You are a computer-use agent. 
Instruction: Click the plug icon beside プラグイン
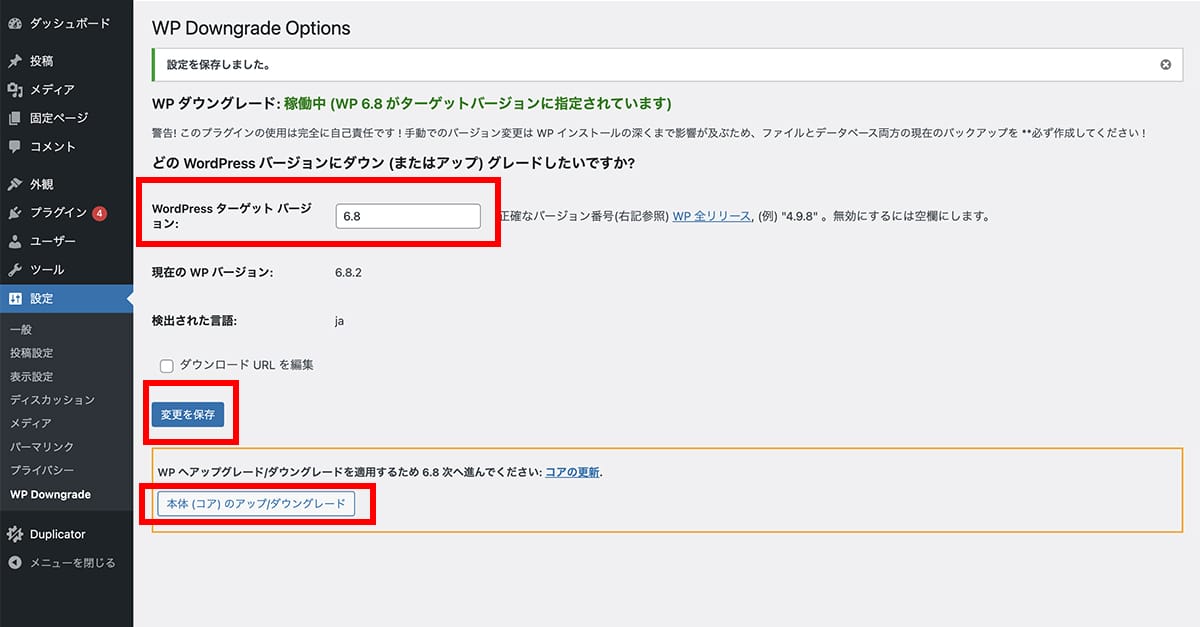(x=15, y=213)
